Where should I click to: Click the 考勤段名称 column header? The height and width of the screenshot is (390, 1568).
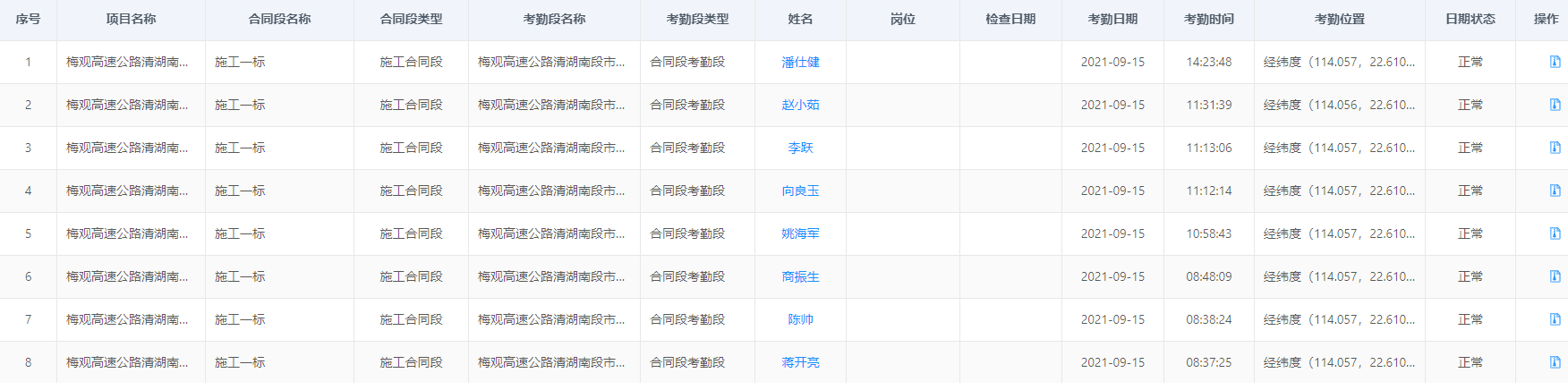coord(554,19)
